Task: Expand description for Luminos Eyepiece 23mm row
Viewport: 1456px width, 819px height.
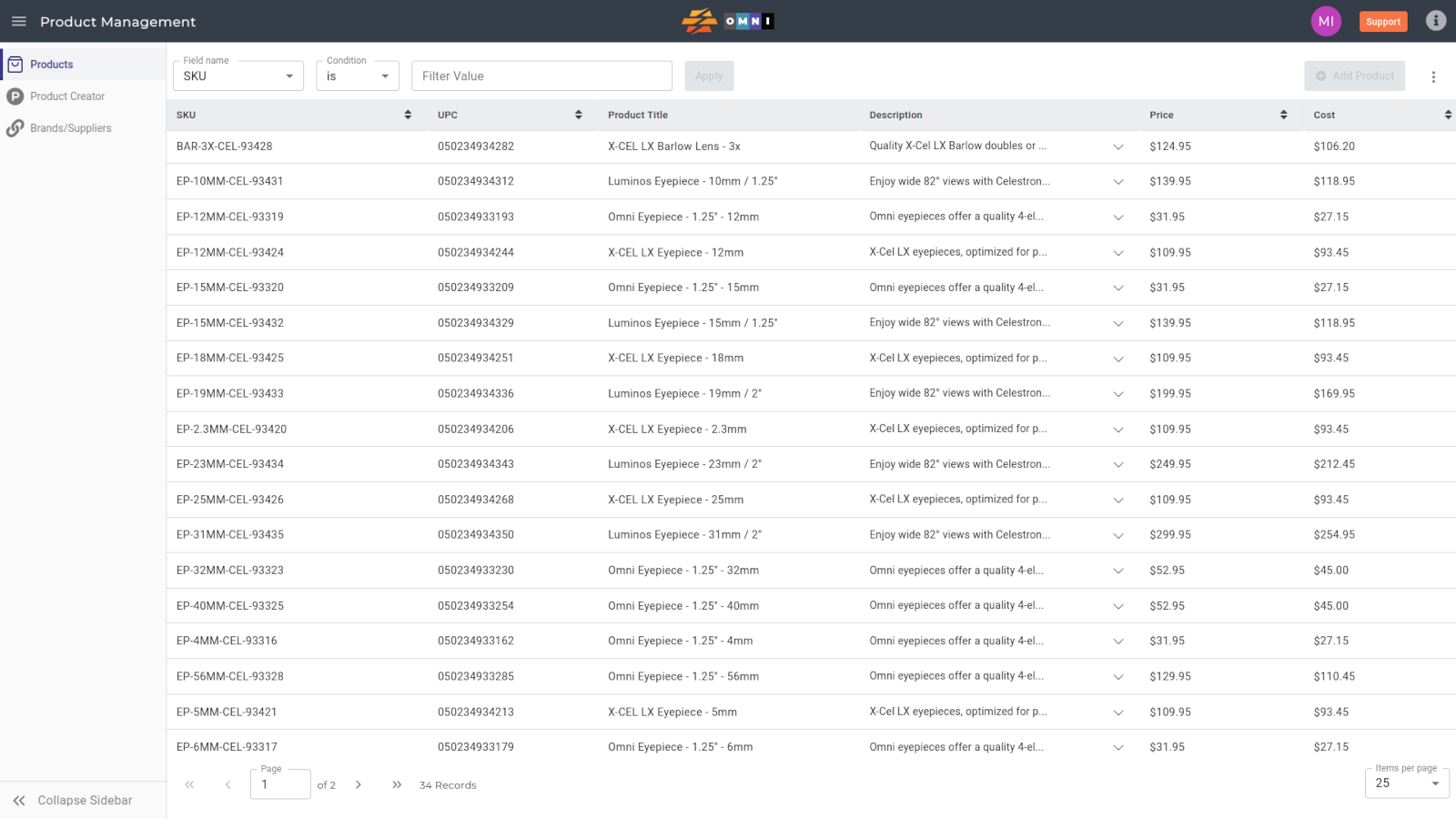Action: (x=1118, y=464)
